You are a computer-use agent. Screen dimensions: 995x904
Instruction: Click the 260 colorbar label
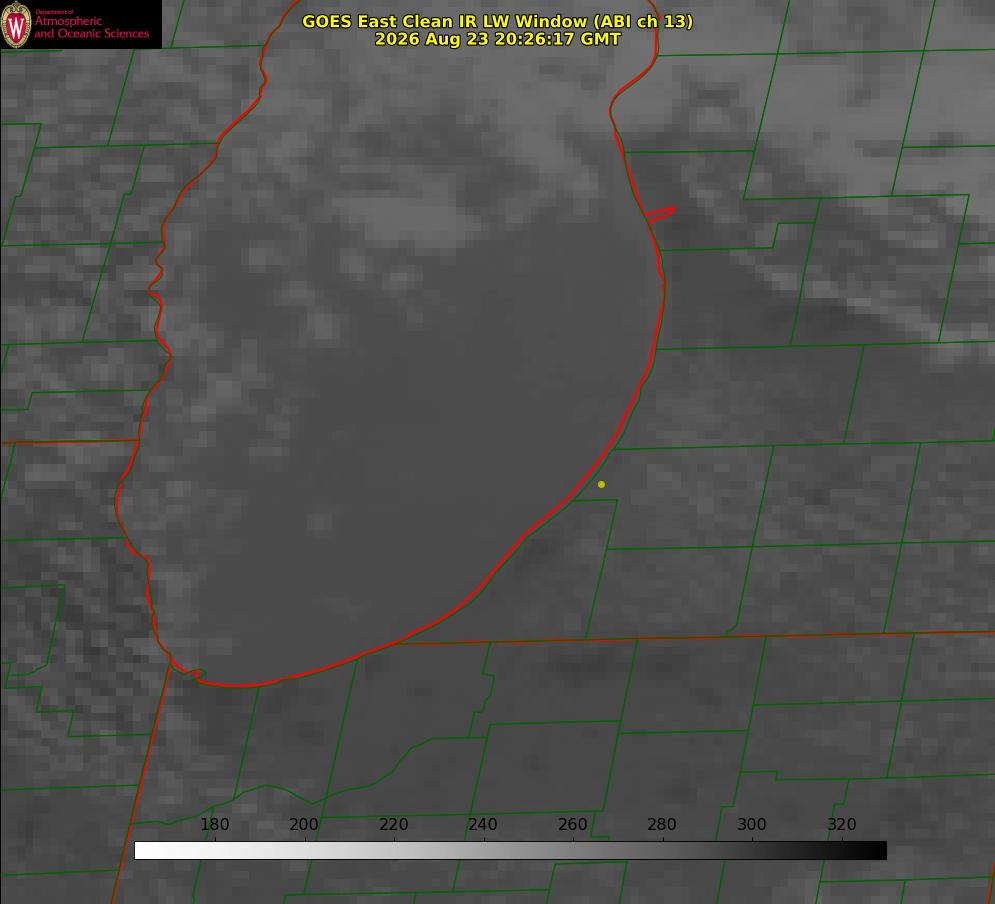pos(572,824)
